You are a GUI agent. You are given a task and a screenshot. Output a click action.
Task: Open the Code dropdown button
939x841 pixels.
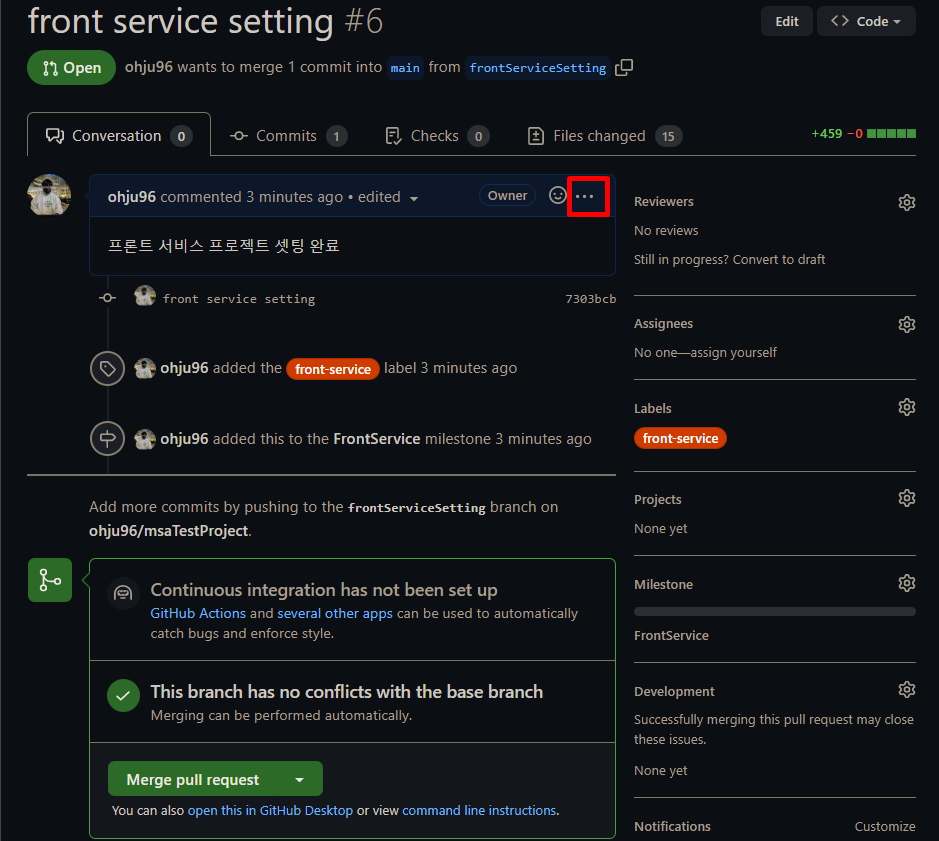(866, 21)
